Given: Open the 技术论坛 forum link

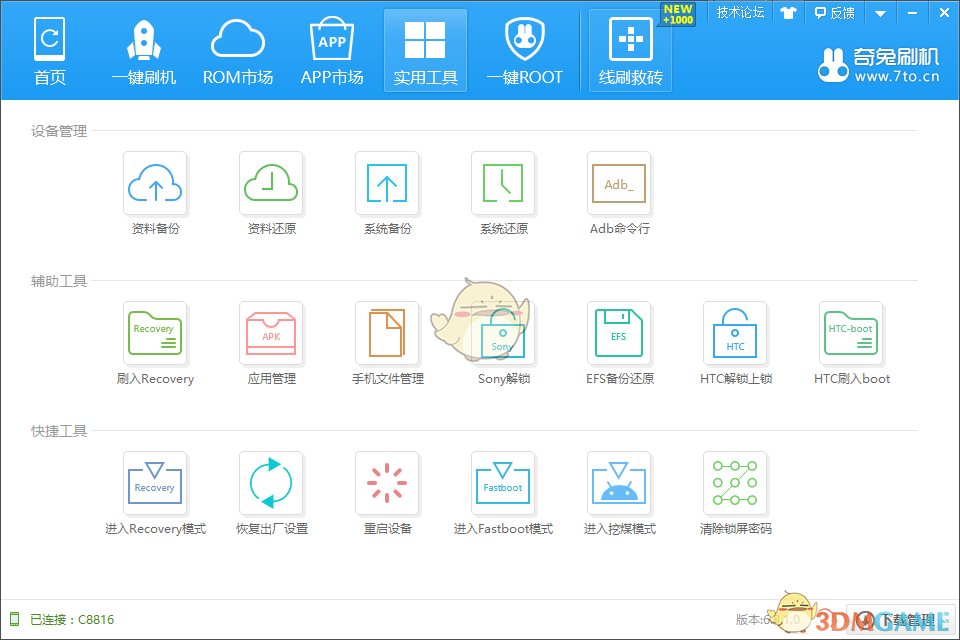Looking at the screenshot, I should (x=740, y=12).
